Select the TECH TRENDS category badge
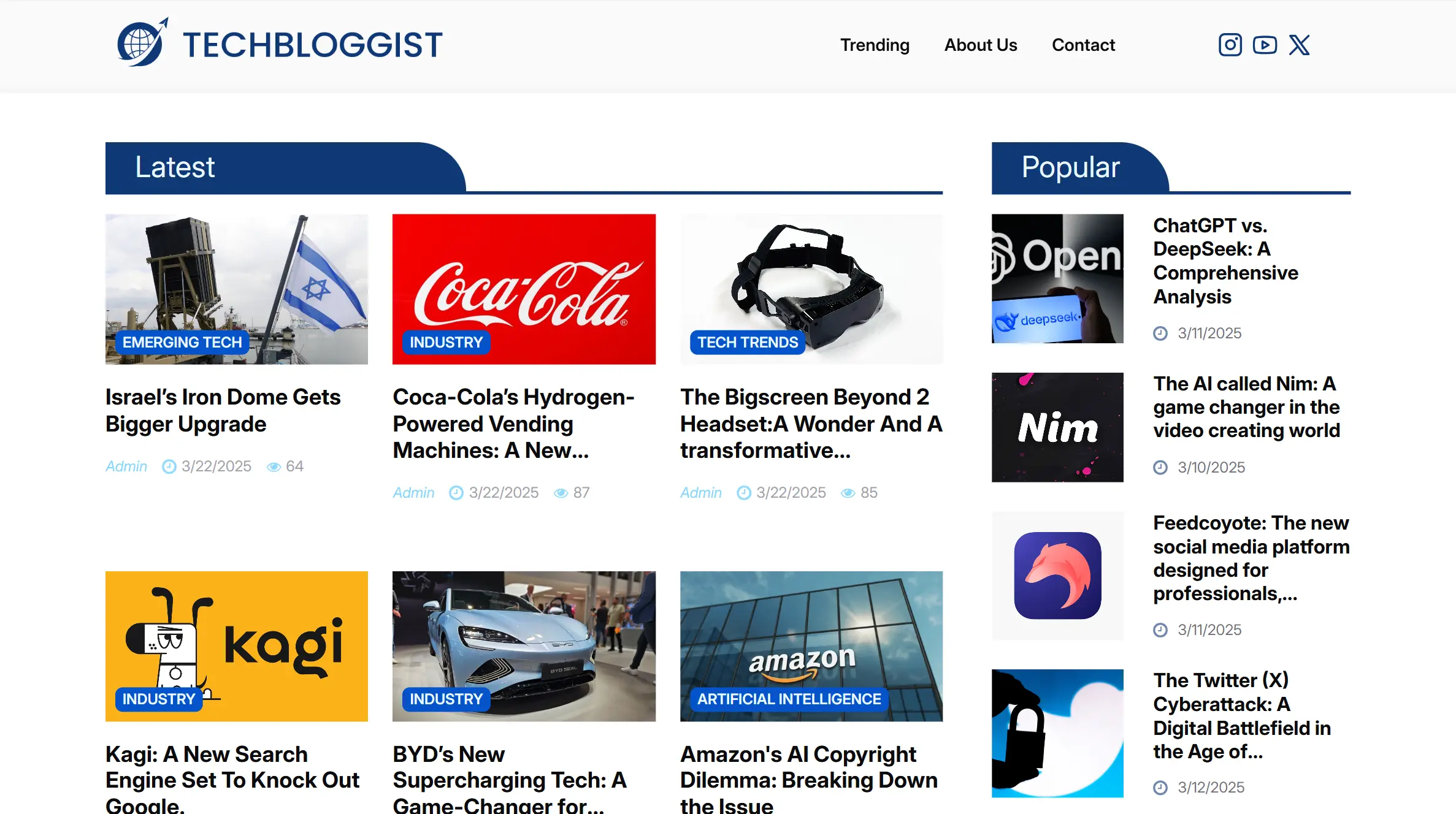This screenshot has width=1456, height=814. point(746,342)
